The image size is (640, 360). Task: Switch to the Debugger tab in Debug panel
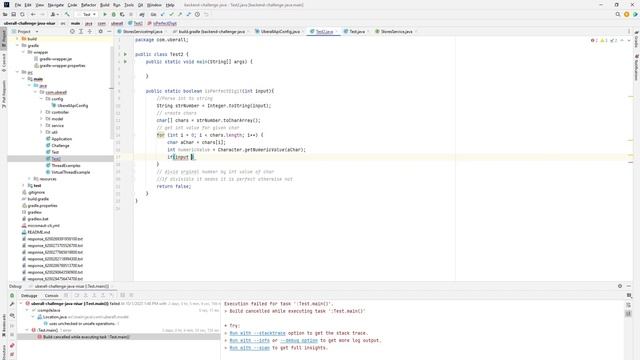point(29,296)
